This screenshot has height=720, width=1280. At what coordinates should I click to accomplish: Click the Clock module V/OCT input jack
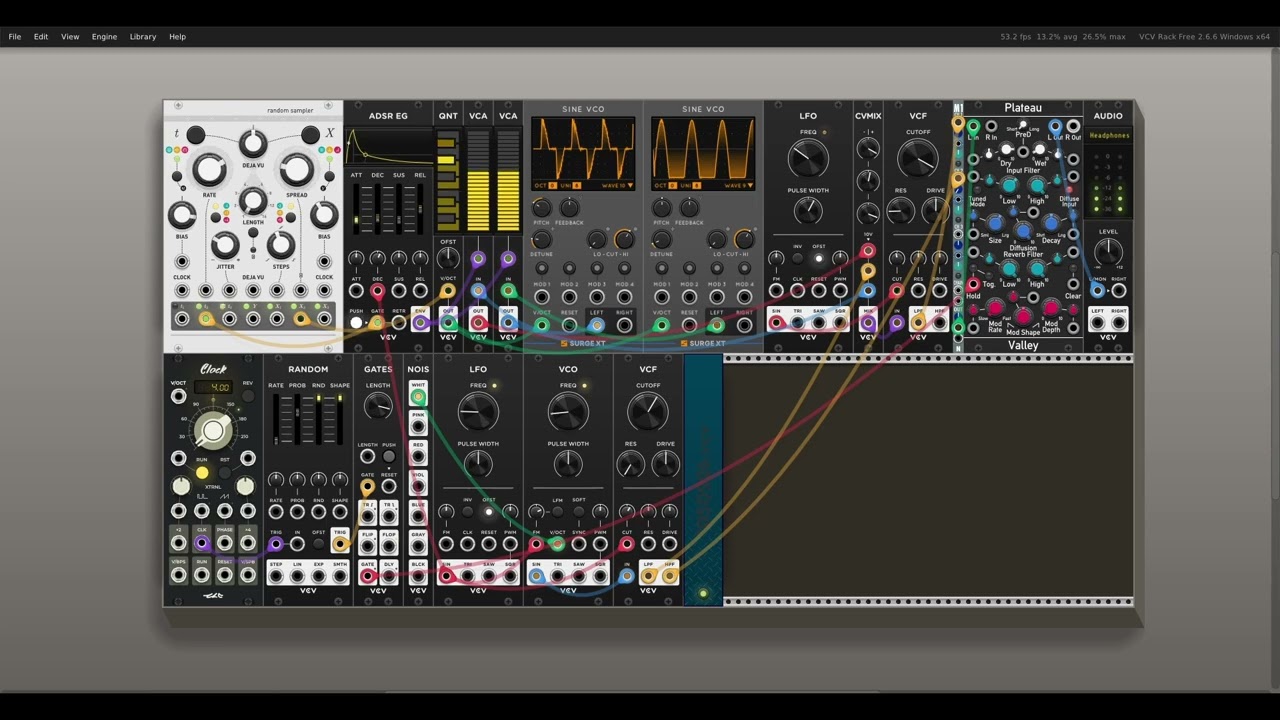(x=178, y=396)
